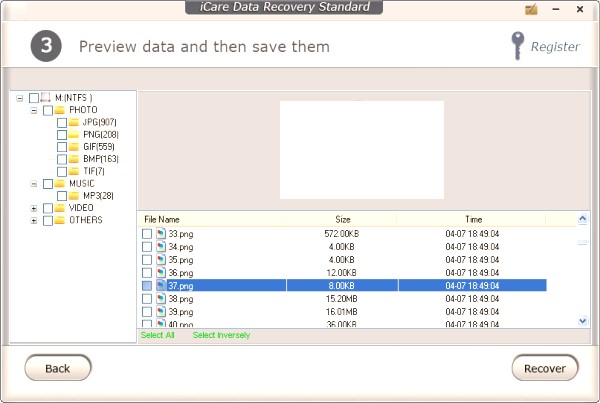Check the box for 34.png
The width and height of the screenshot is (600, 403).
pyautogui.click(x=147, y=247)
